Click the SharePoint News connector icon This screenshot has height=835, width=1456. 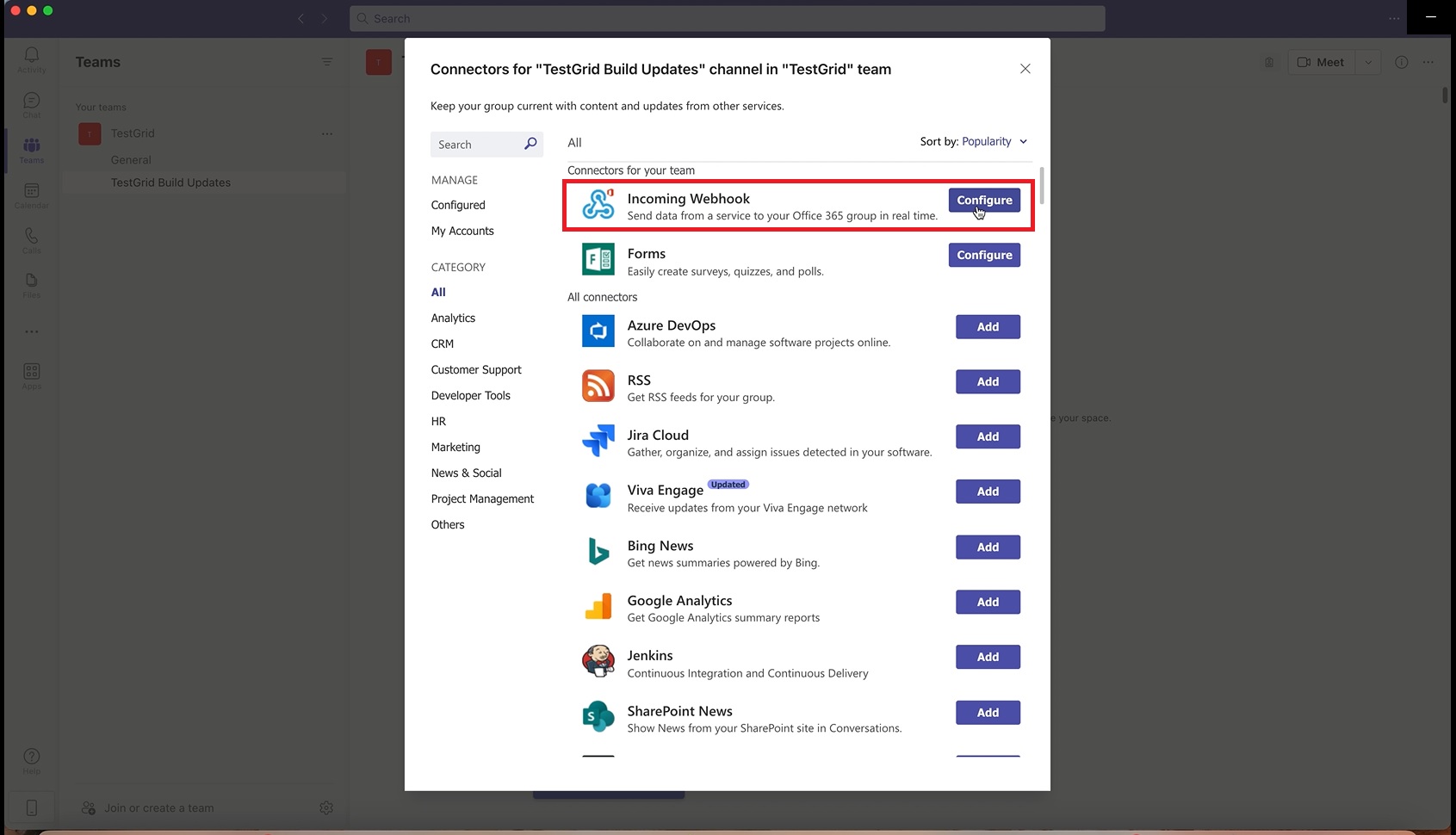pos(598,716)
